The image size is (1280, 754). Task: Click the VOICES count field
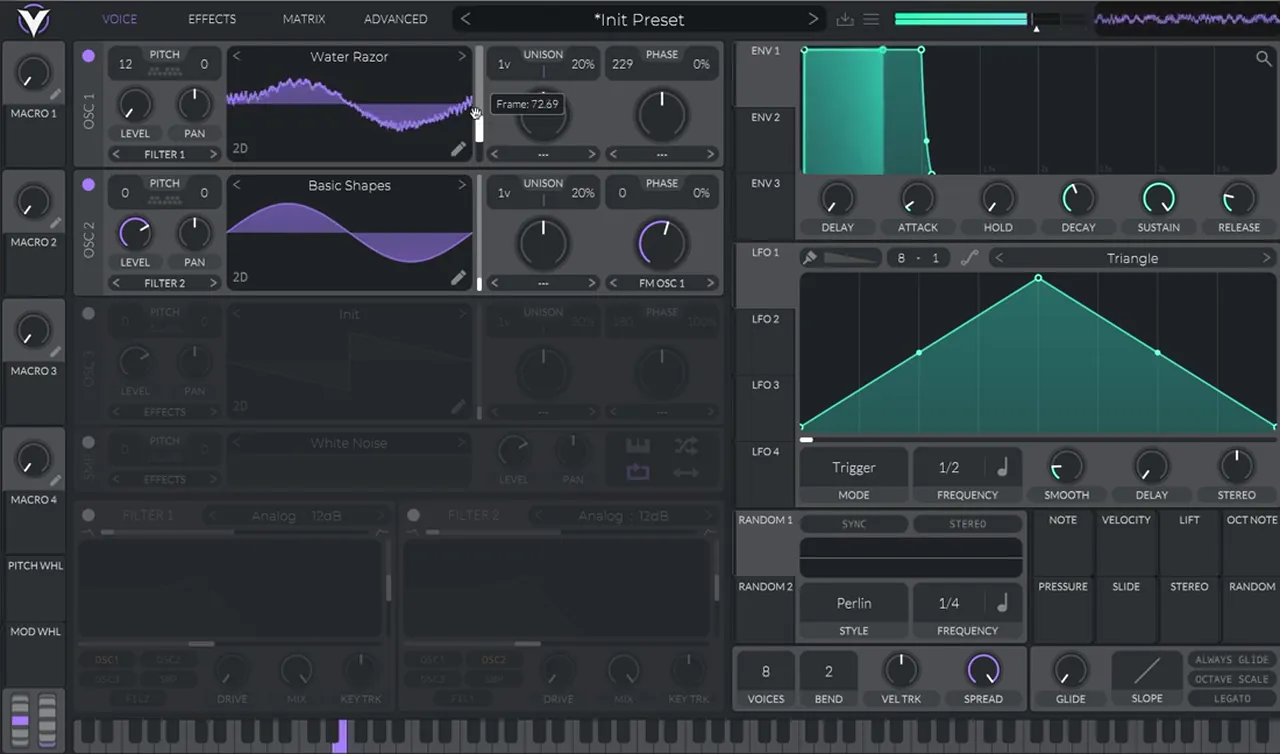click(766, 672)
